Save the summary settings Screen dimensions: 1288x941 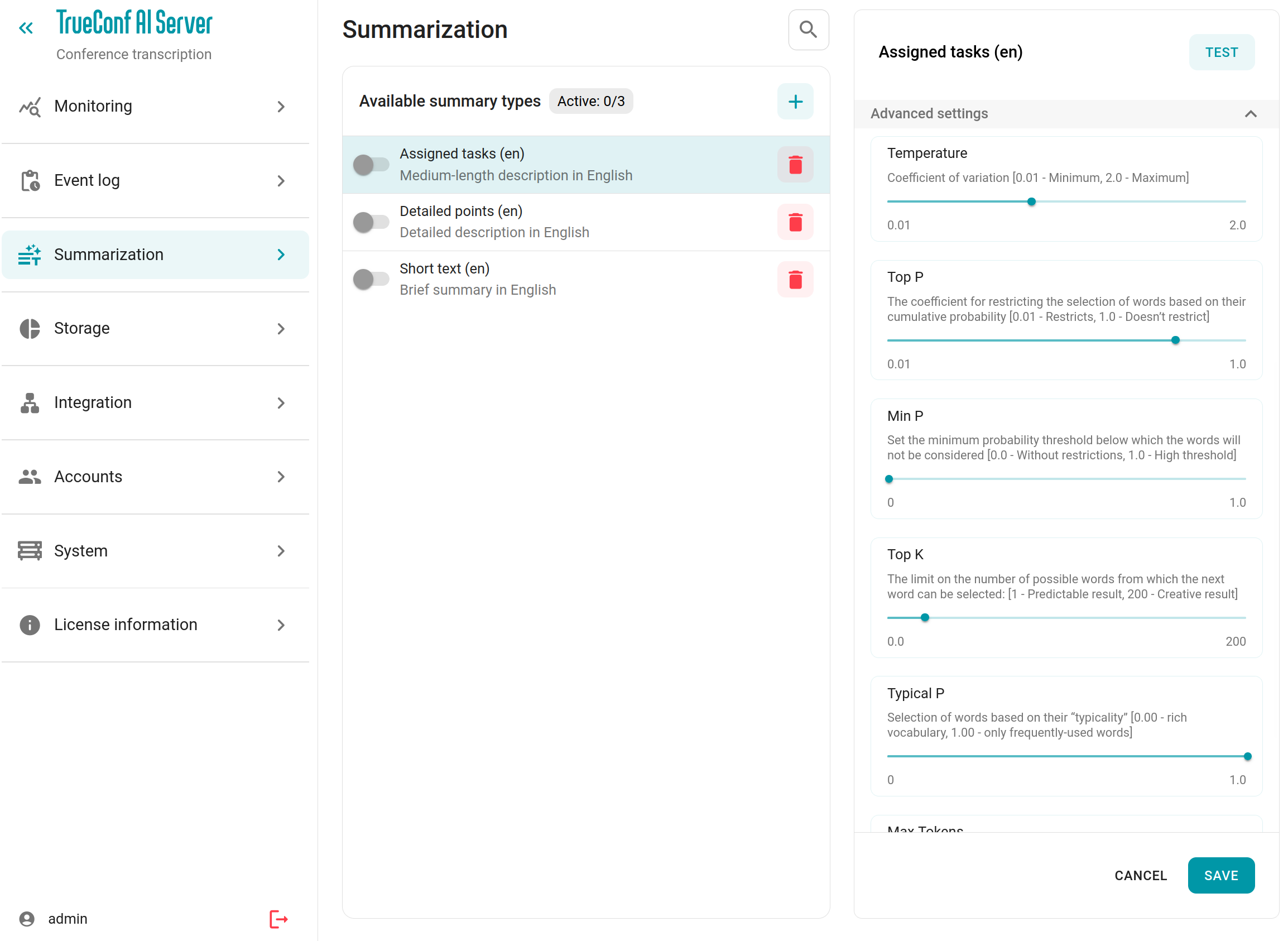[1220, 876]
